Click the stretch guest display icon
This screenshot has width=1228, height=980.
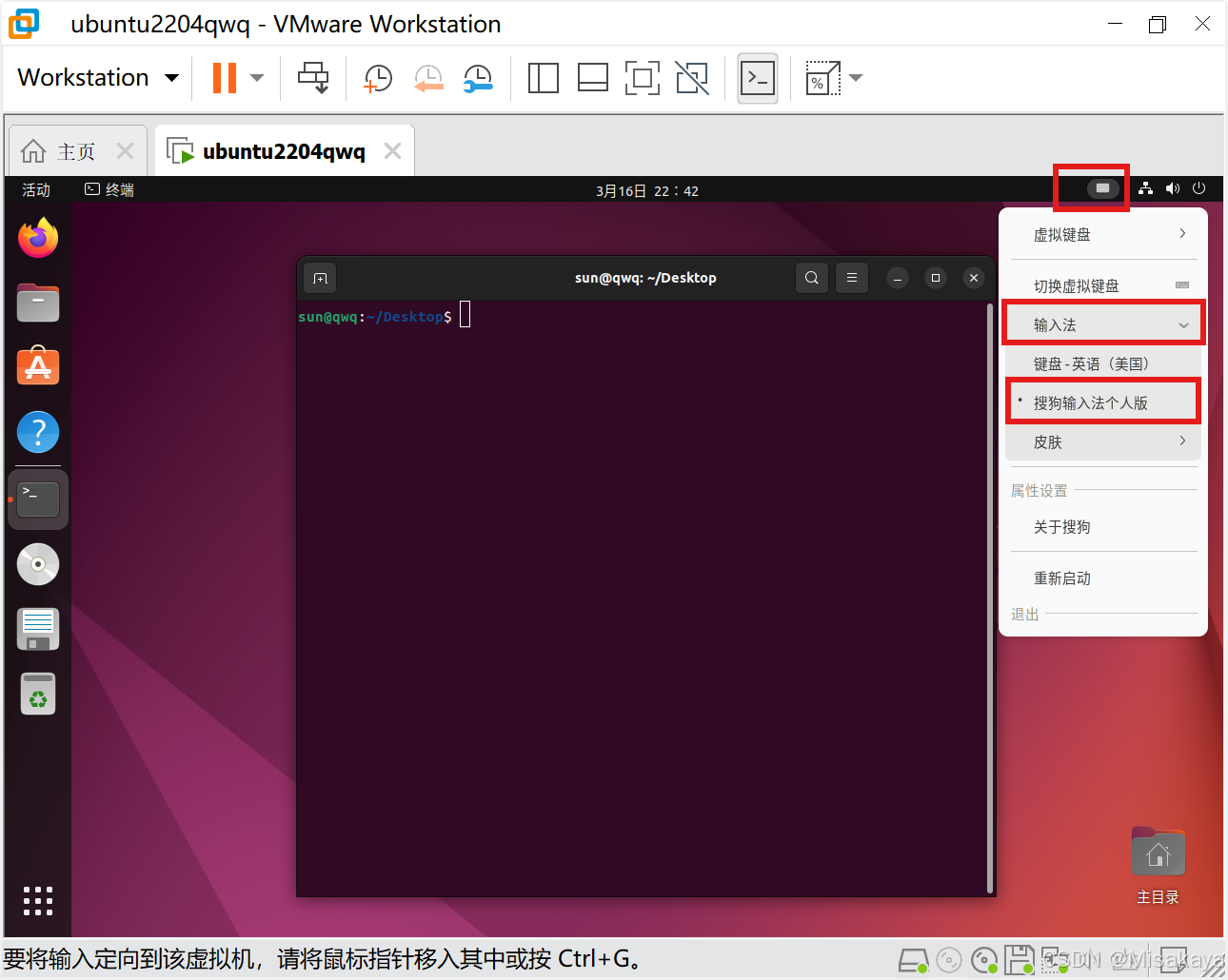[822, 78]
